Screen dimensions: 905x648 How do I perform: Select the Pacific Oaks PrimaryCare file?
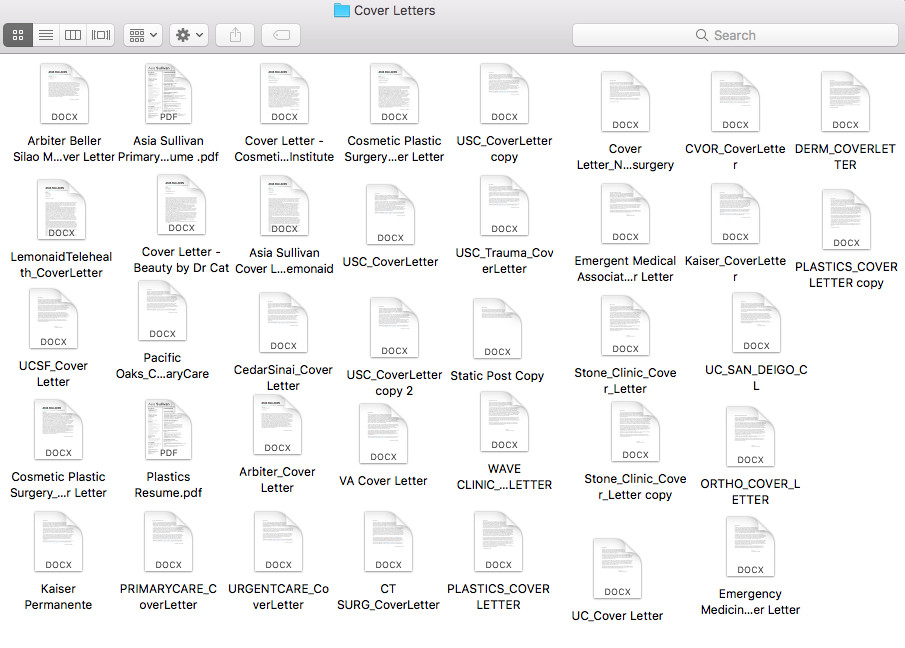point(162,310)
